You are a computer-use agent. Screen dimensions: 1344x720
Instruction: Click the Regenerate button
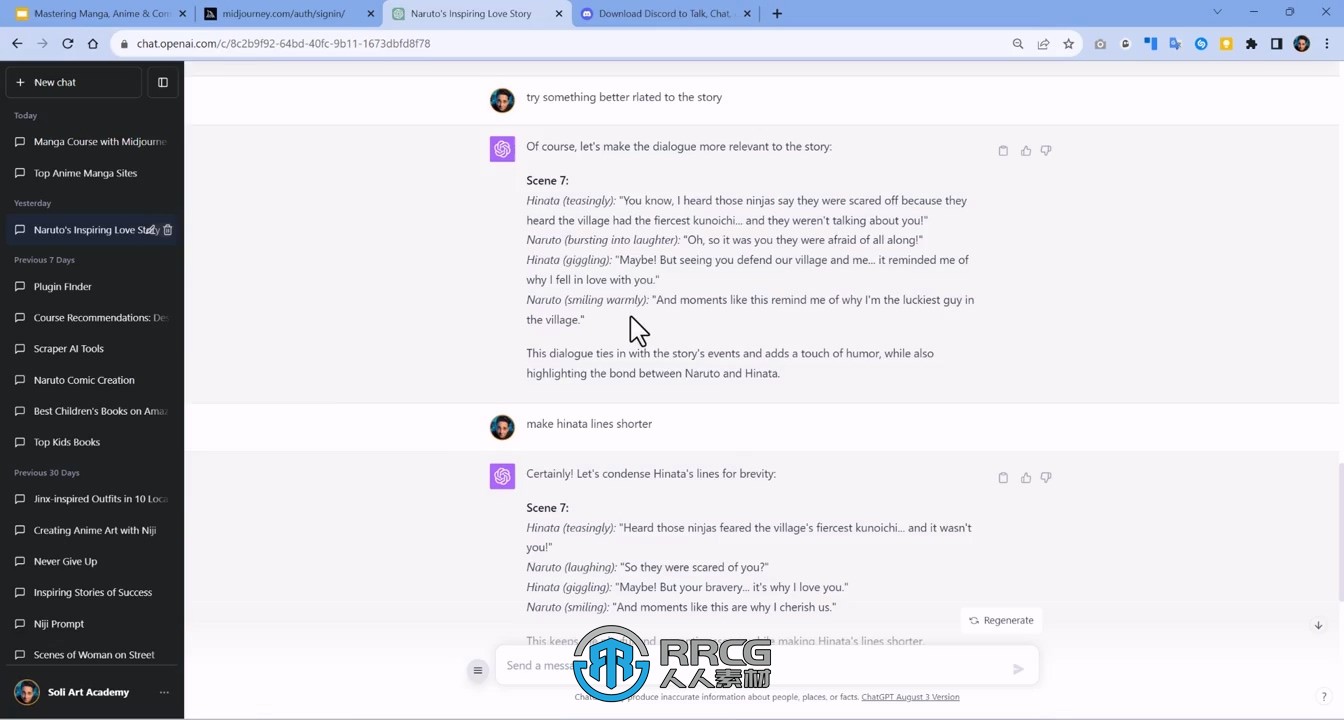(x=1001, y=620)
